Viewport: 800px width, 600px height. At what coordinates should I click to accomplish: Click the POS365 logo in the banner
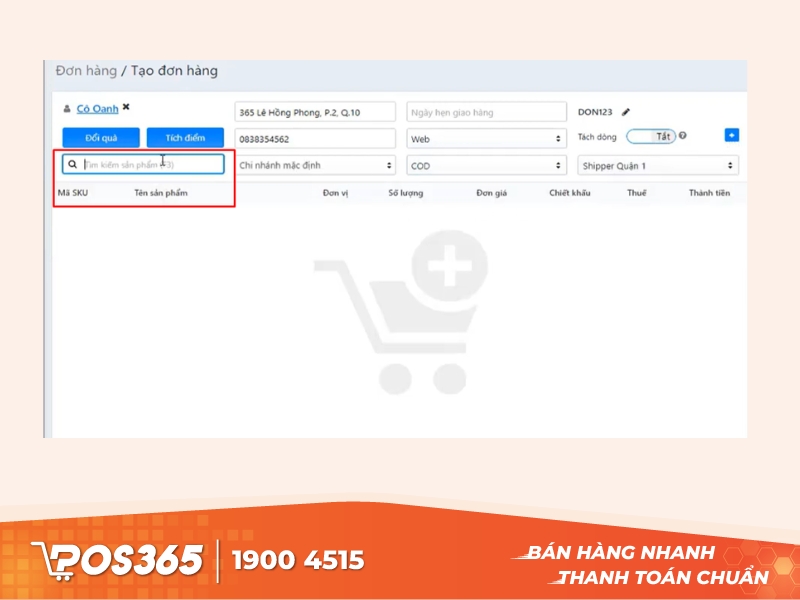(x=118, y=559)
